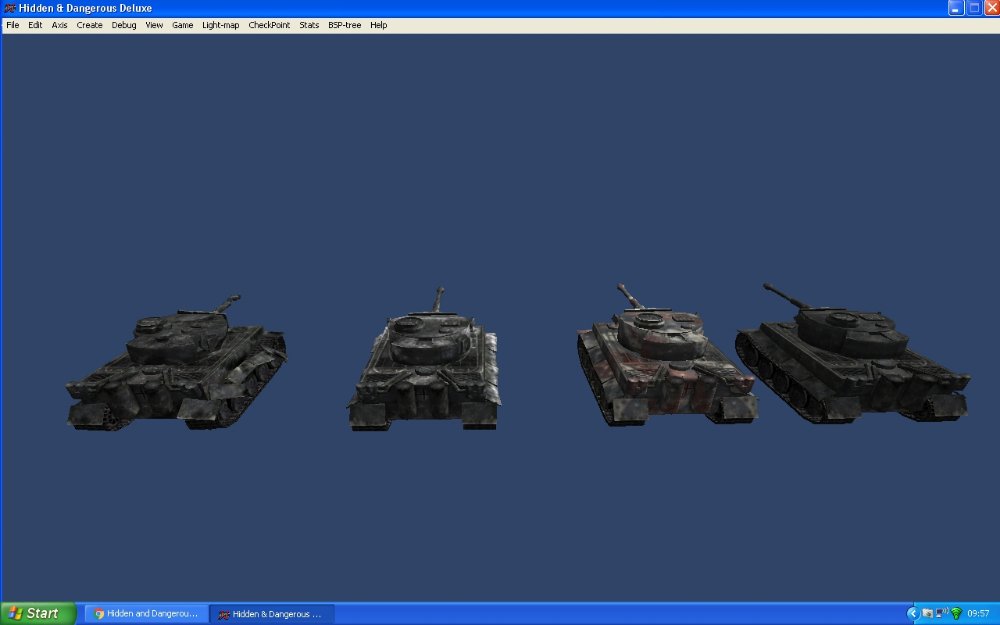Open the View menu
The image size is (1000, 625).
pos(152,25)
